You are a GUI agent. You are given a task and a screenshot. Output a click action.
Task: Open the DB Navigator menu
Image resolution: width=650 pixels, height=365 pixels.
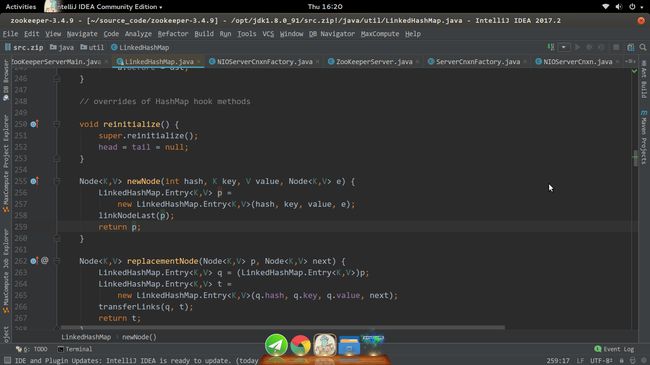pos(332,34)
